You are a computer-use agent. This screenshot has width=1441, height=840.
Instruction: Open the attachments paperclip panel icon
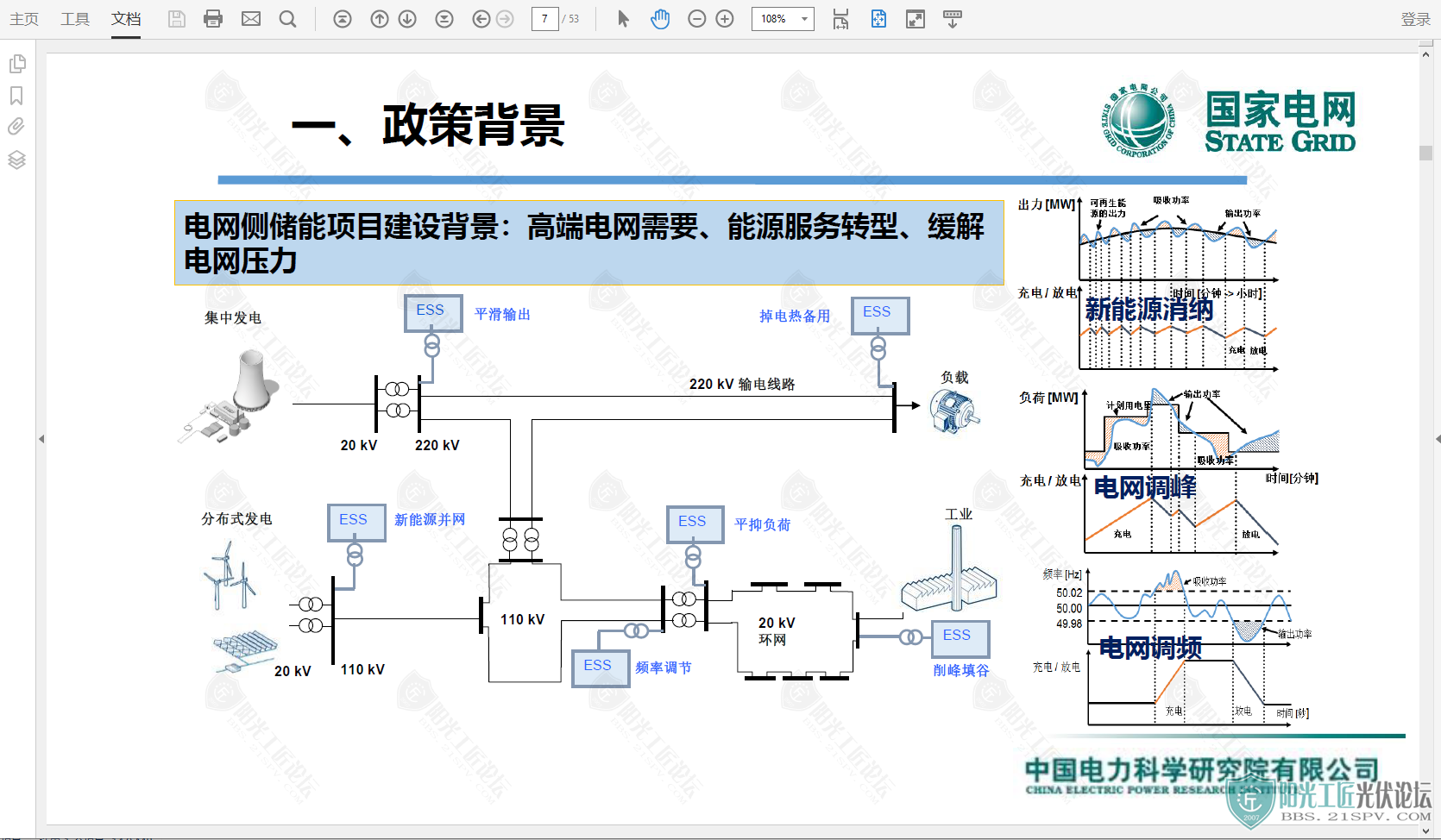[16, 128]
